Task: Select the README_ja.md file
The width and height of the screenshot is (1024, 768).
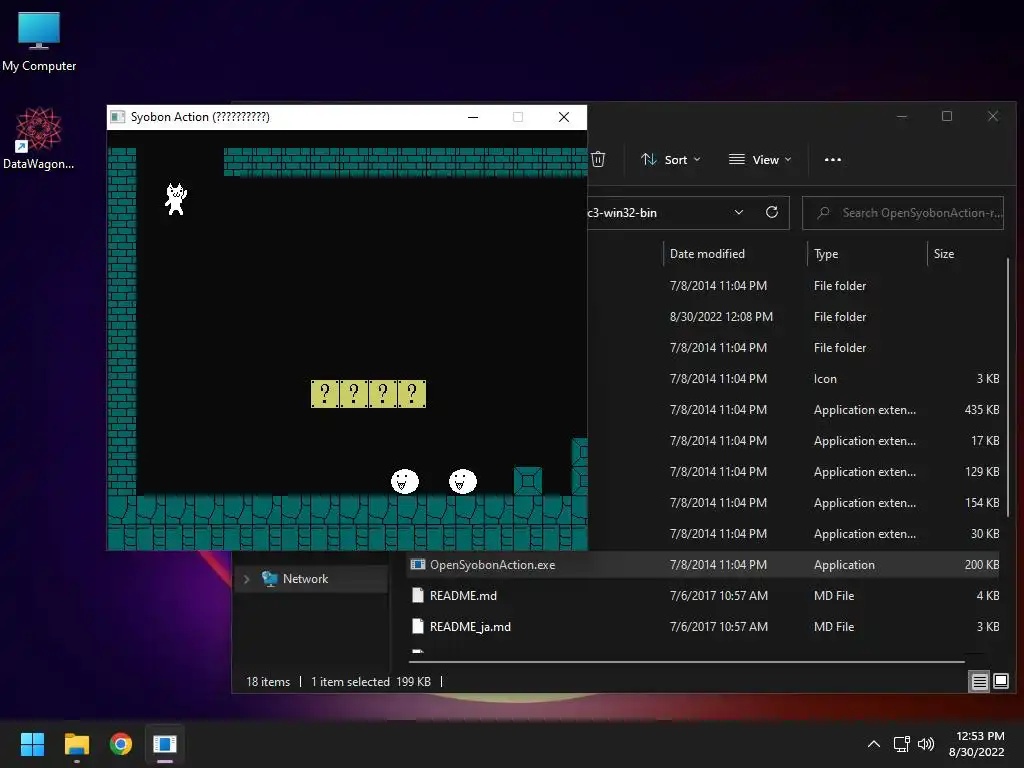Action: pyautogui.click(x=703, y=627)
